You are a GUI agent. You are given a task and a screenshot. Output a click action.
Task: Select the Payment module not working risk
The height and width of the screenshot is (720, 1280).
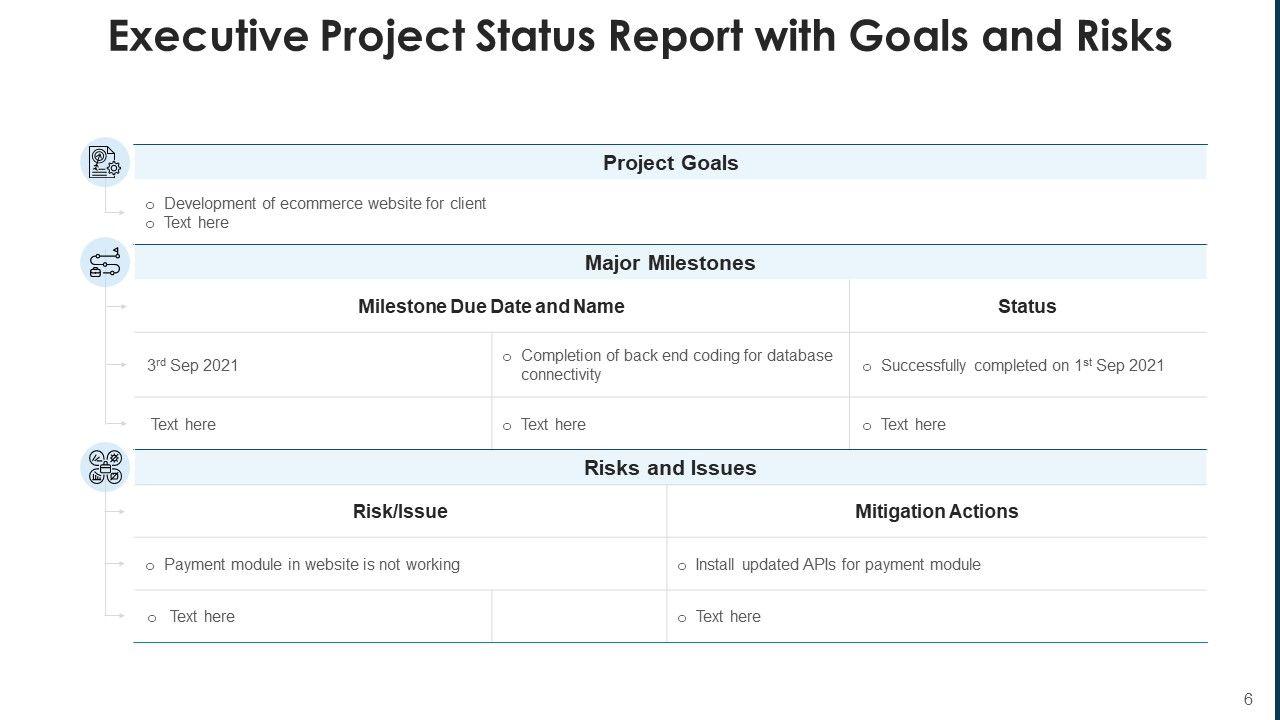click(x=311, y=564)
